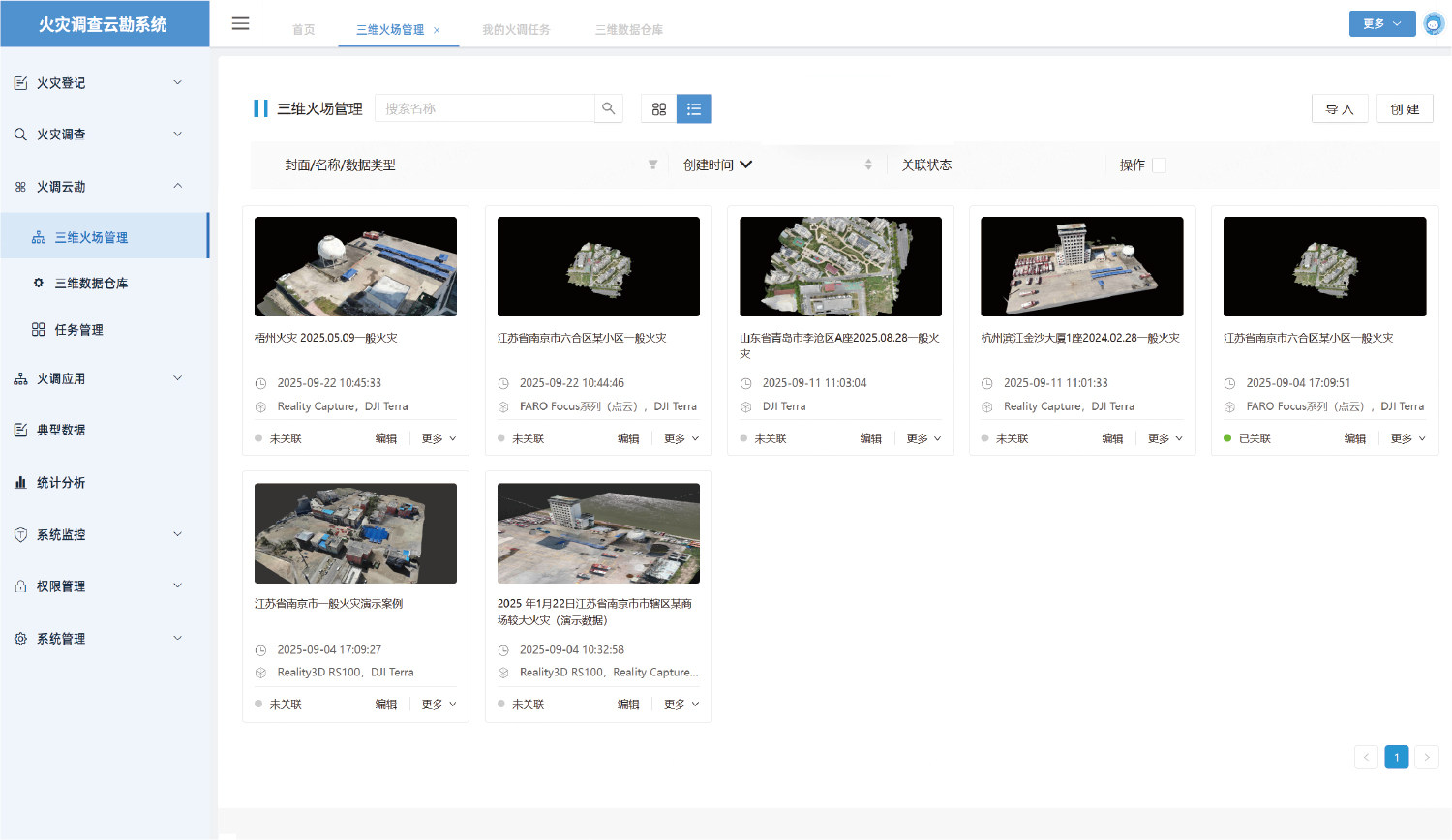Click the search magnifier icon

tap(608, 108)
